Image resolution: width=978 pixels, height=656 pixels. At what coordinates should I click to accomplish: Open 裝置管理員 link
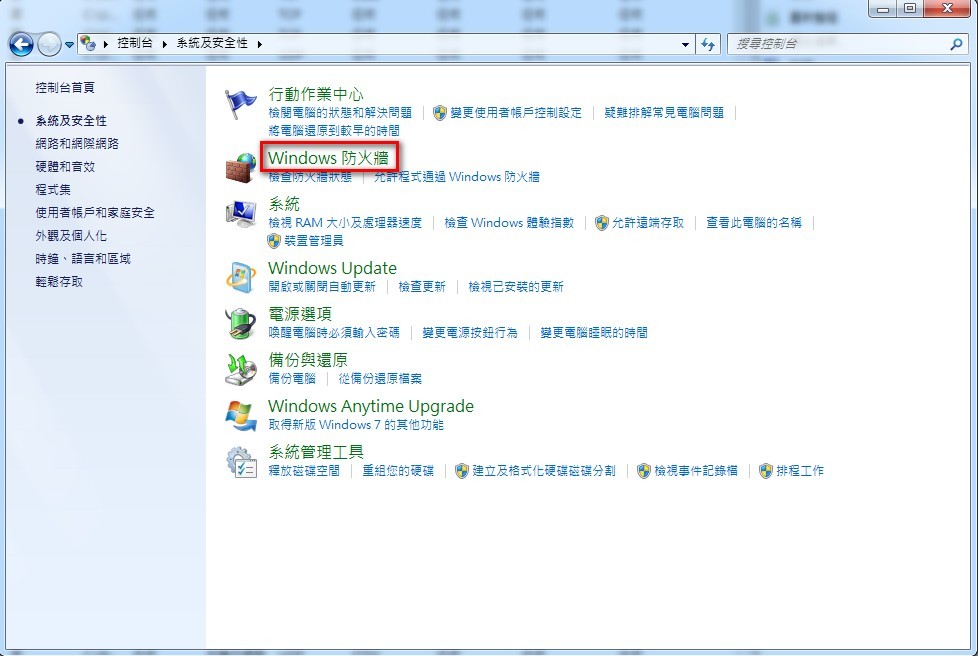tap(314, 241)
